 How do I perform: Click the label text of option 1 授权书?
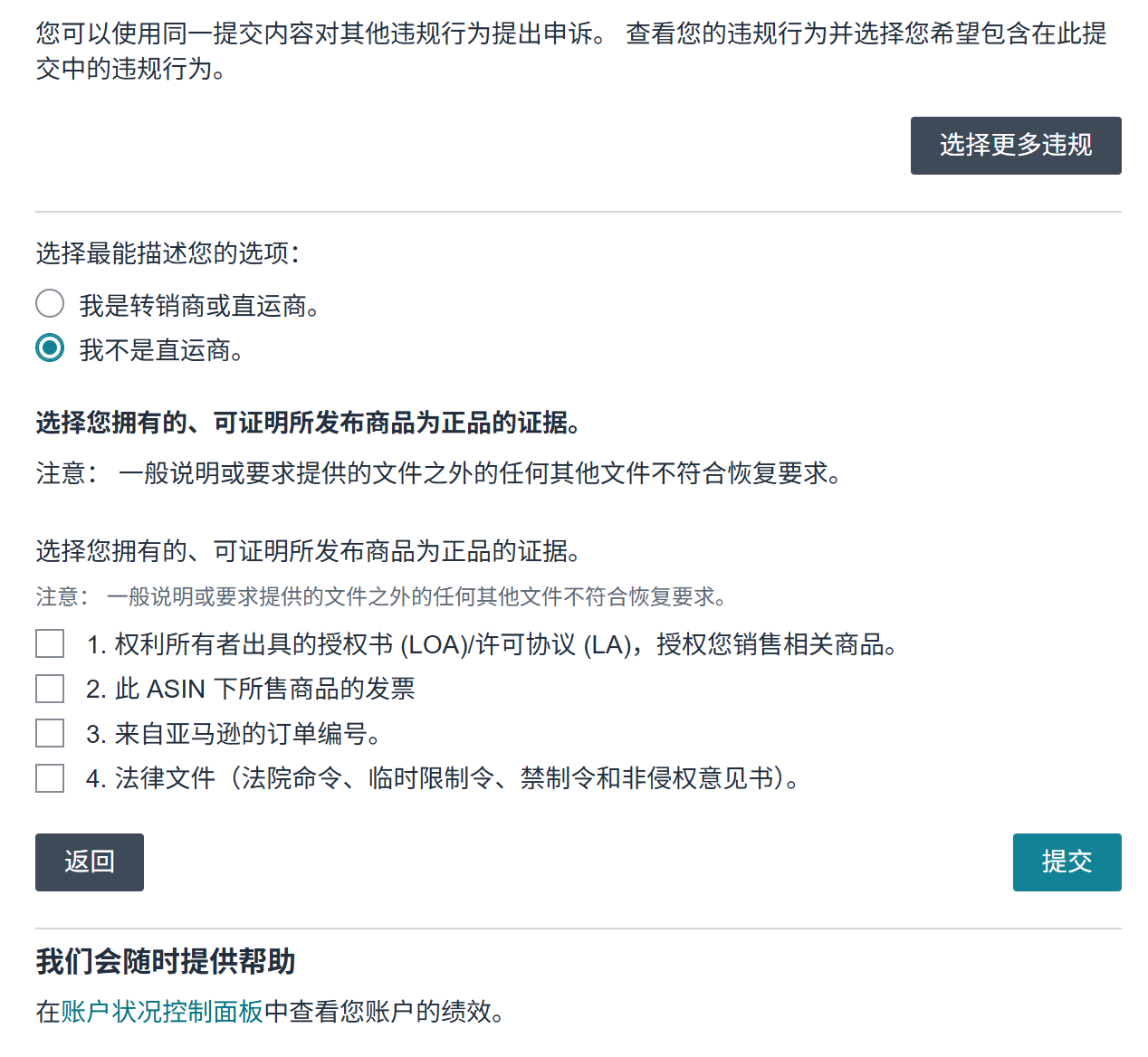coord(493,644)
